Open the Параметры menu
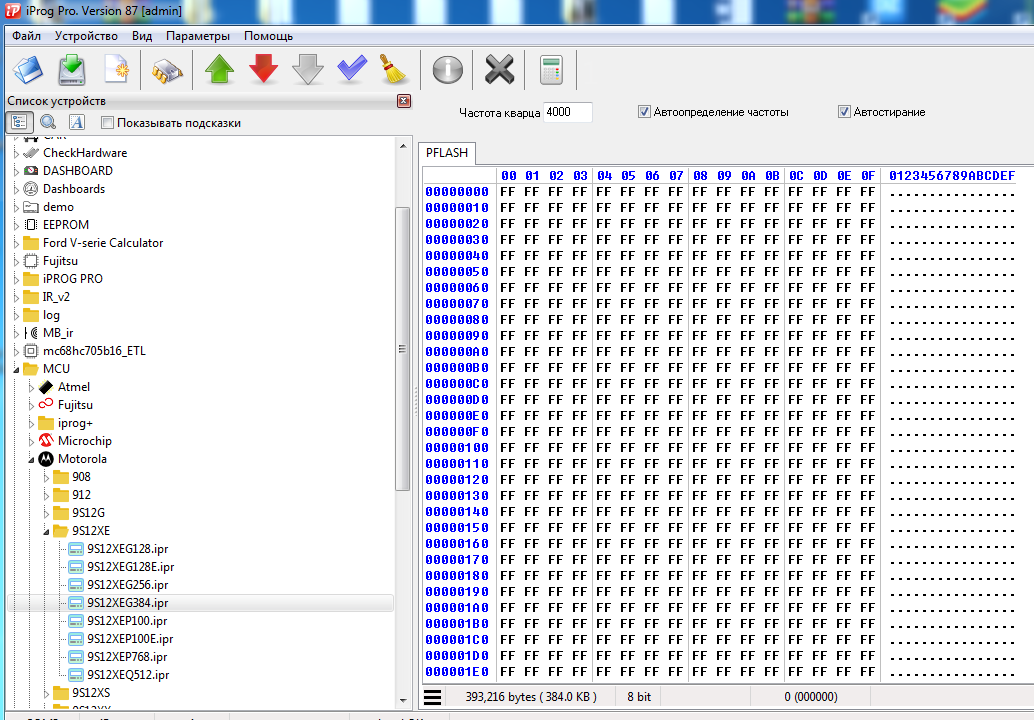This screenshot has width=1034, height=720. [198, 36]
